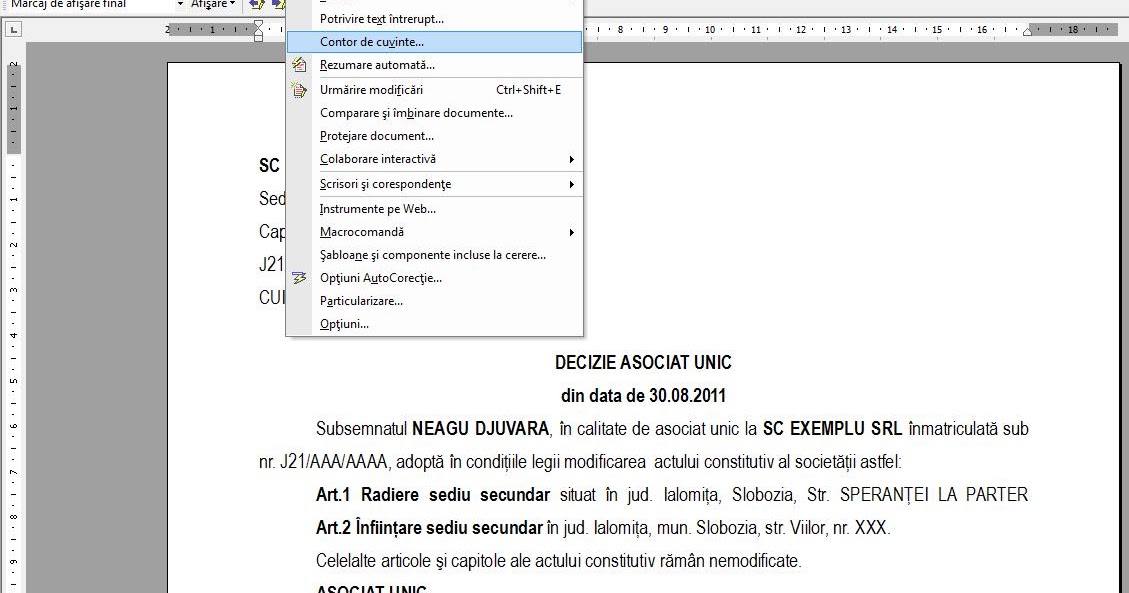Select Rezumare automată menu entry
The height and width of the screenshot is (593, 1129).
pyautogui.click(x=434, y=65)
